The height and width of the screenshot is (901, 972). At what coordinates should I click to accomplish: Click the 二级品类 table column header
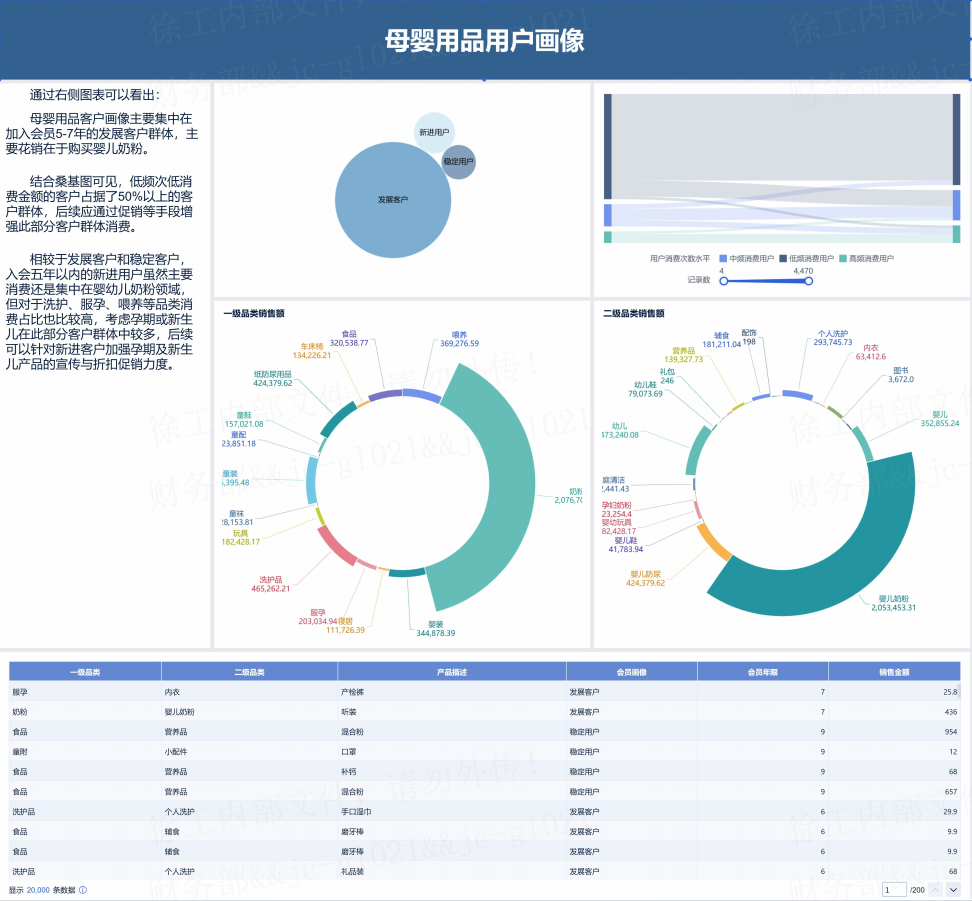click(249, 672)
